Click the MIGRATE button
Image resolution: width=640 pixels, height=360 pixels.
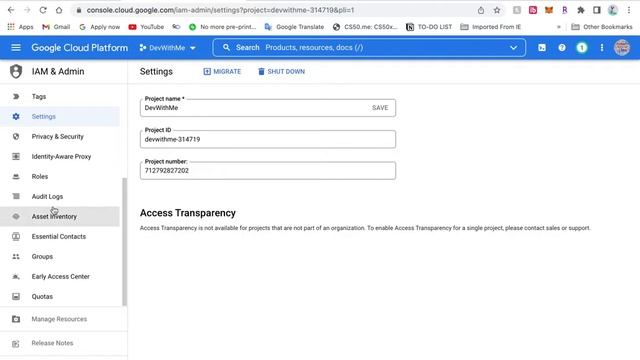(x=222, y=71)
